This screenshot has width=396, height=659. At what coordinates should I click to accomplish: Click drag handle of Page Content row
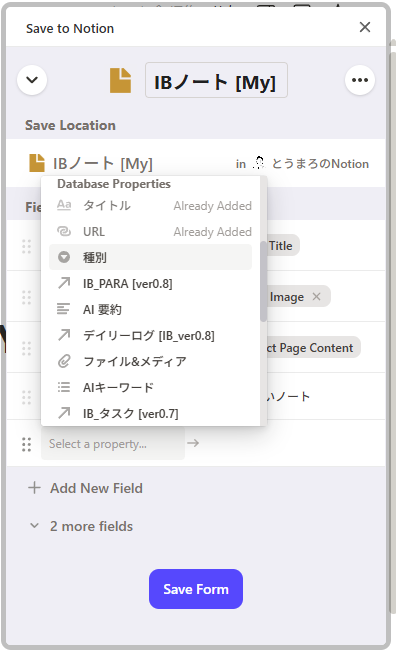pos(26,348)
